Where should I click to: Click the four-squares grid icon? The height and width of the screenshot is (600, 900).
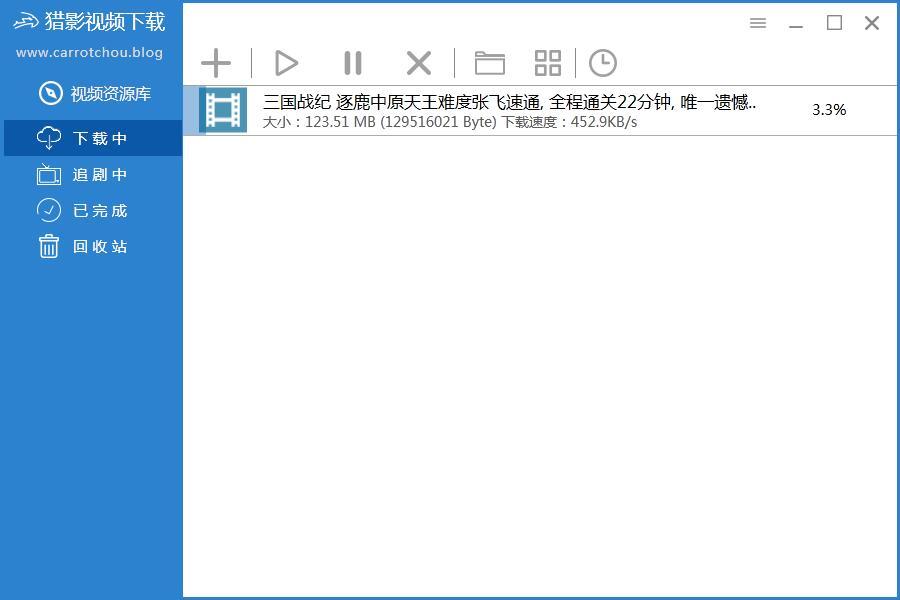pos(548,63)
